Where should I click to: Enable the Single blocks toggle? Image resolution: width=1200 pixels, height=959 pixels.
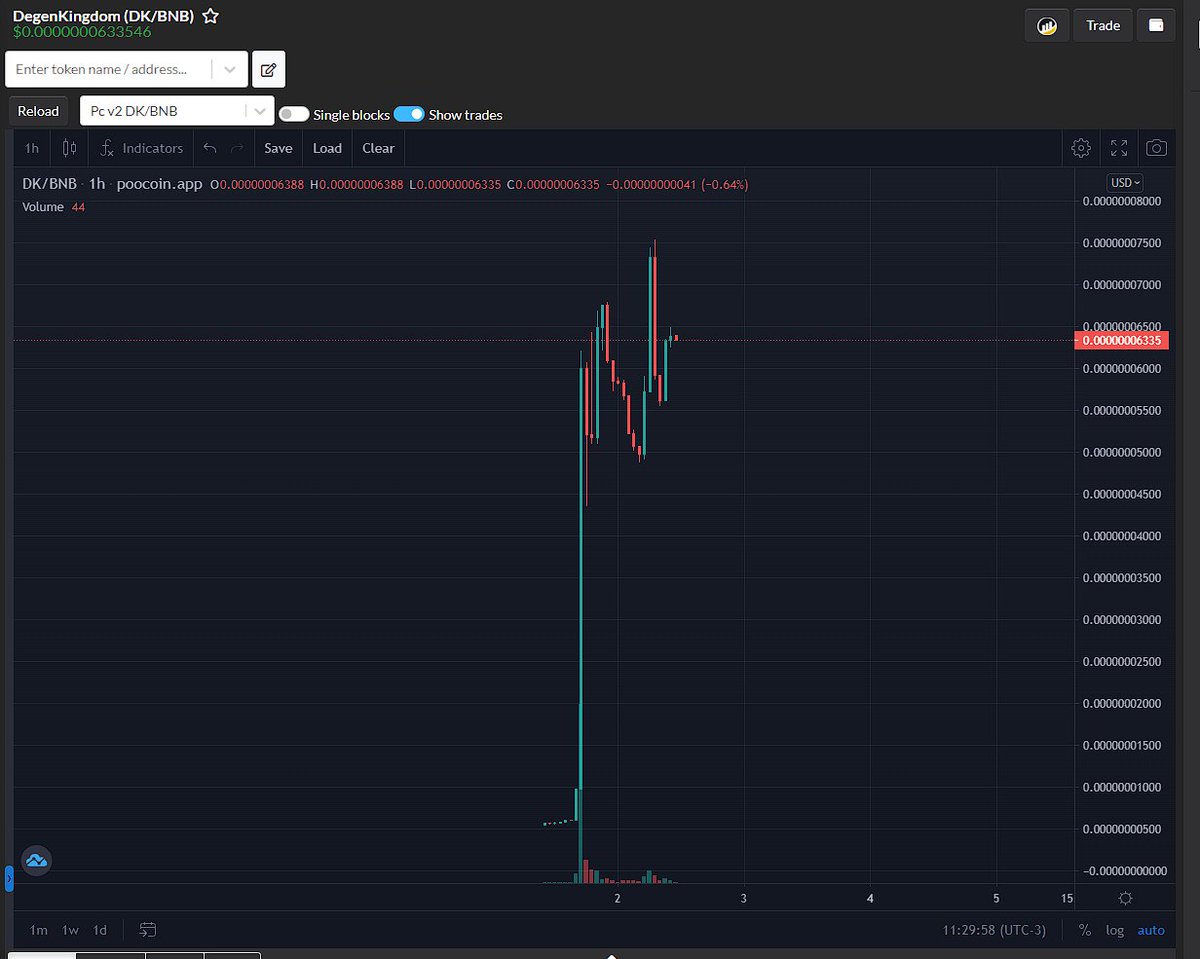pyautogui.click(x=294, y=114)
